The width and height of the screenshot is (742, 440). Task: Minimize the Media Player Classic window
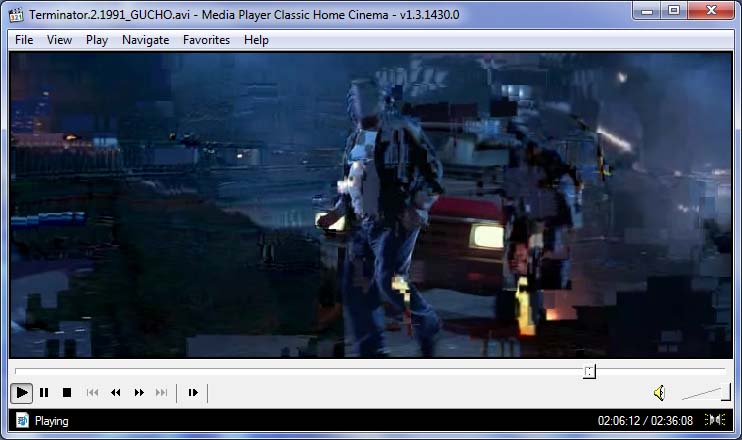(647, 11)
